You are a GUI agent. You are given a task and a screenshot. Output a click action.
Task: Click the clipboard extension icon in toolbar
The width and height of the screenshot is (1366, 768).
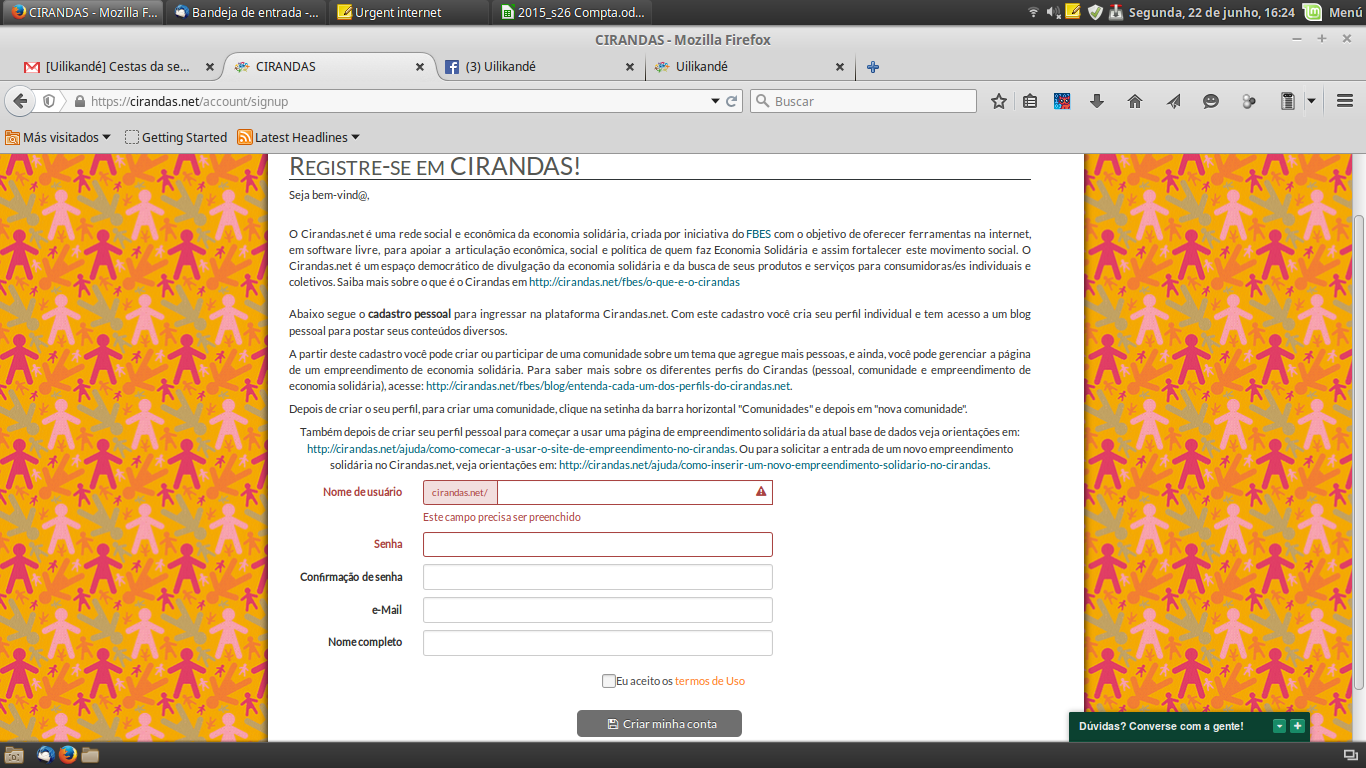pyautogui.click(x=1288, y=101)
